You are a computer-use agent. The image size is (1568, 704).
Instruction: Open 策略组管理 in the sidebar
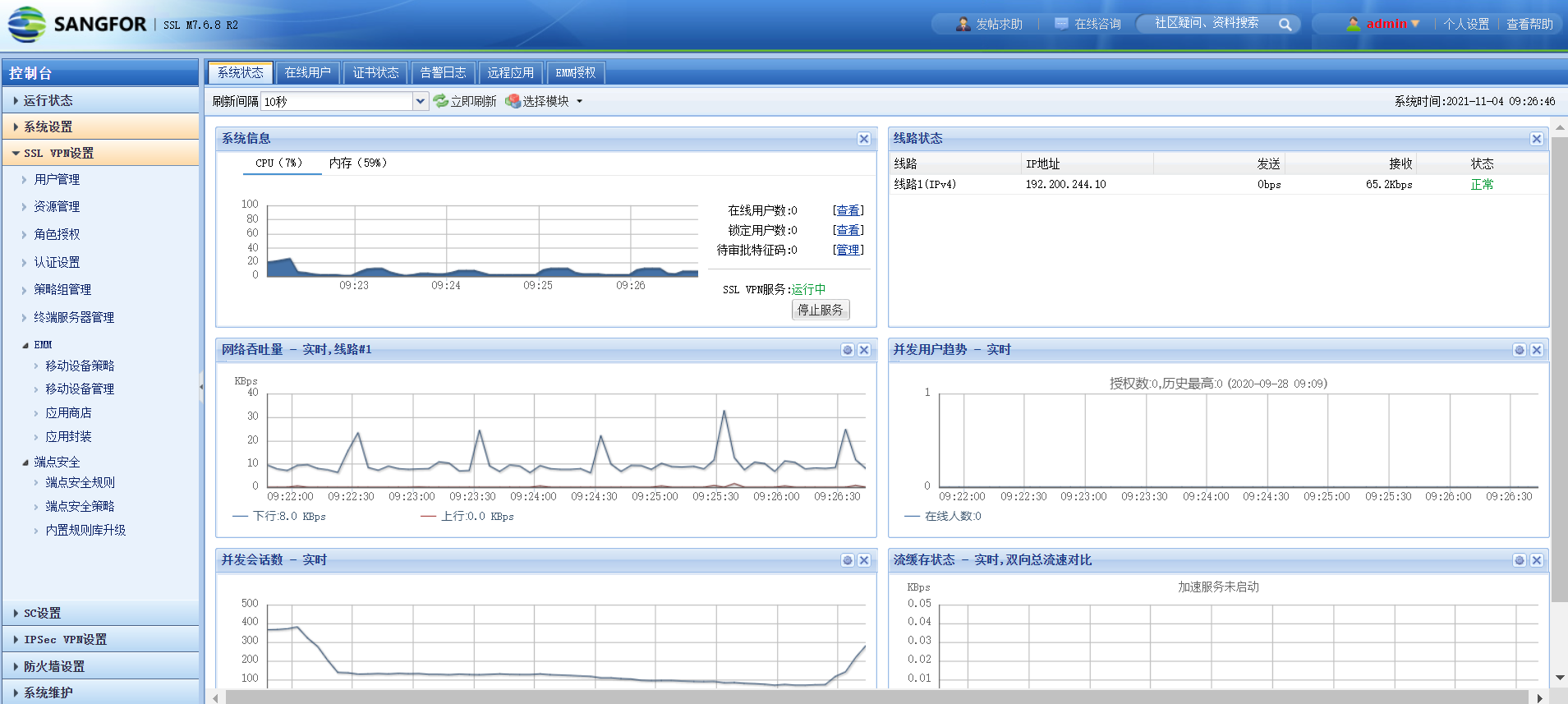(x=62, y=290)
